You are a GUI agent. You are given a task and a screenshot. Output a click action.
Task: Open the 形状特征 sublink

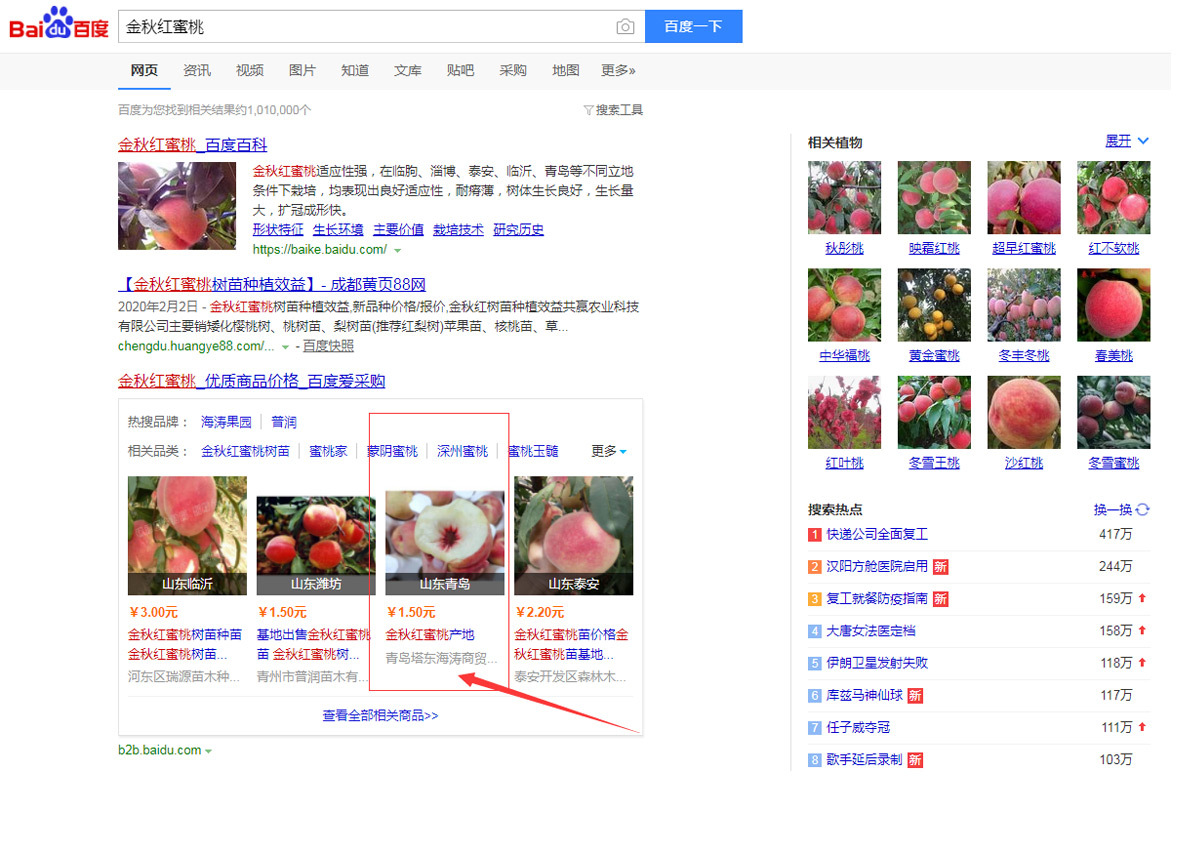click(278, 230)
